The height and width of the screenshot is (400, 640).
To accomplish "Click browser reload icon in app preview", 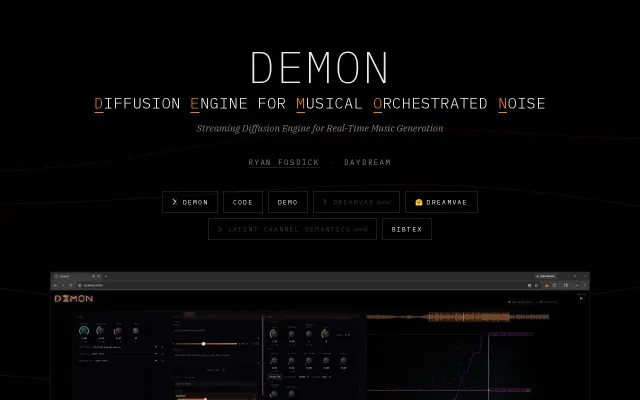I will click(71, 285).
